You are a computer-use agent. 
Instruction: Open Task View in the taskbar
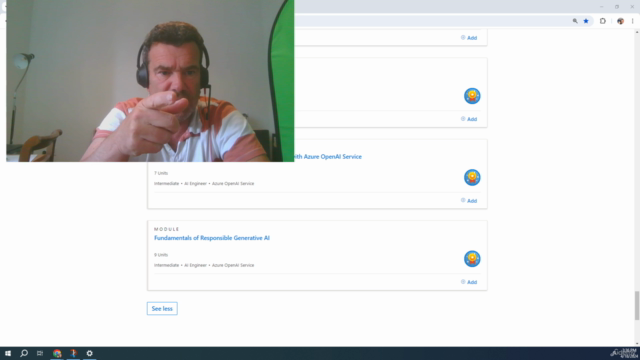[40, 353]
